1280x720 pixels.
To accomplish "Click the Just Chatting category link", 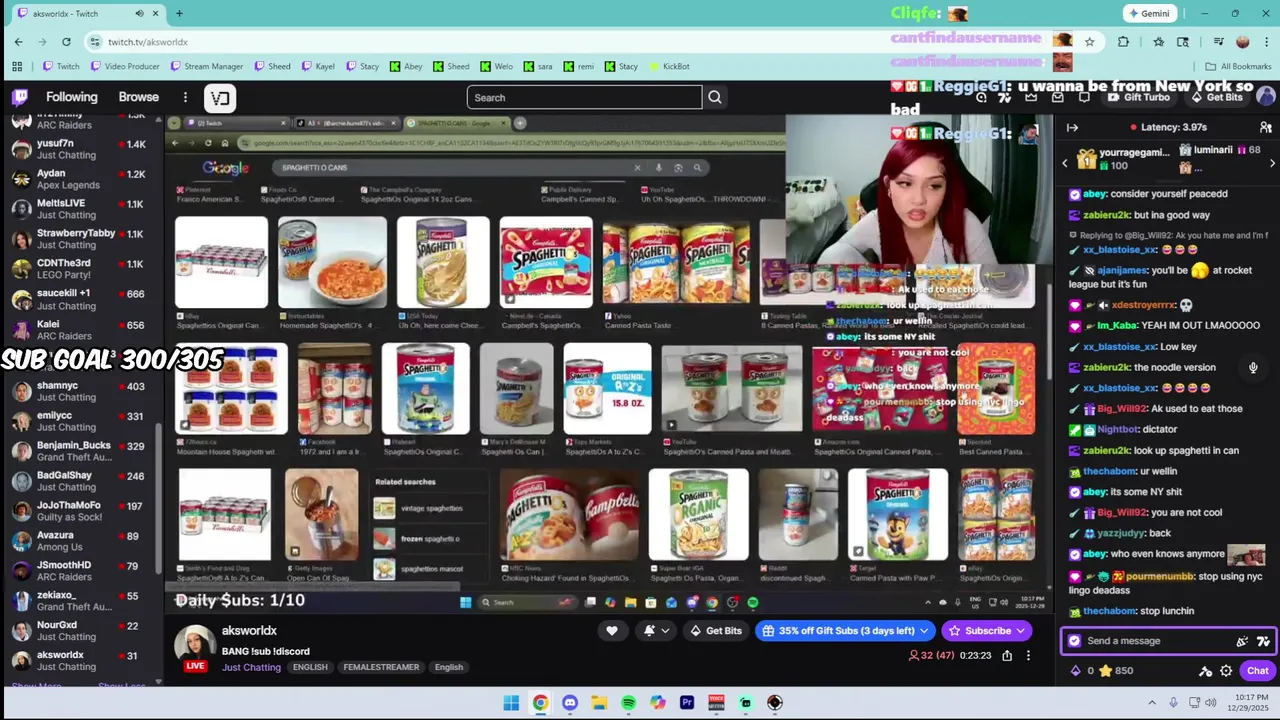I will pos(251,667).
